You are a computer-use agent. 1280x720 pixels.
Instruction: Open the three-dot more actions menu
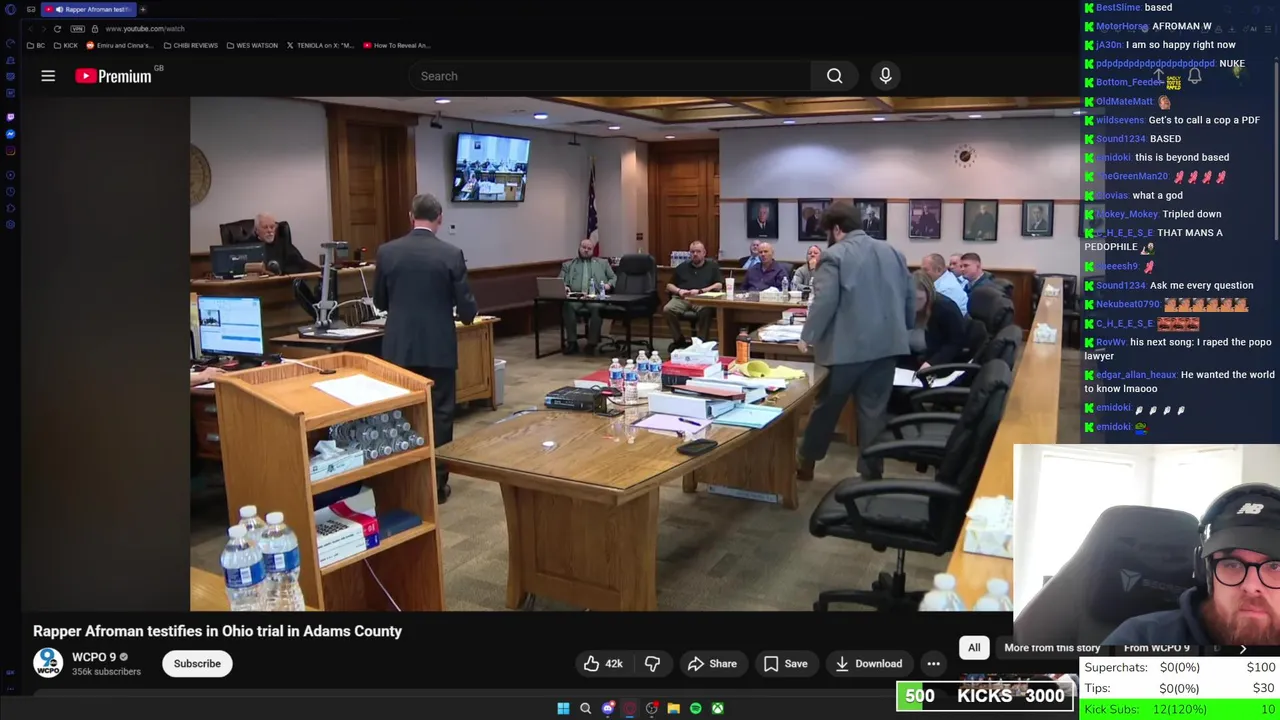click(933, 664)
